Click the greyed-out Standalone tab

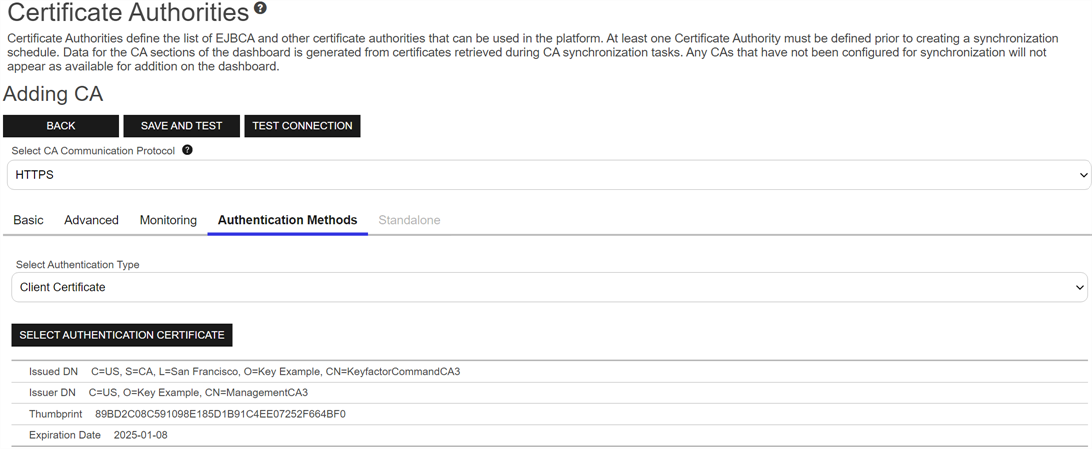[x=409, y=220]
